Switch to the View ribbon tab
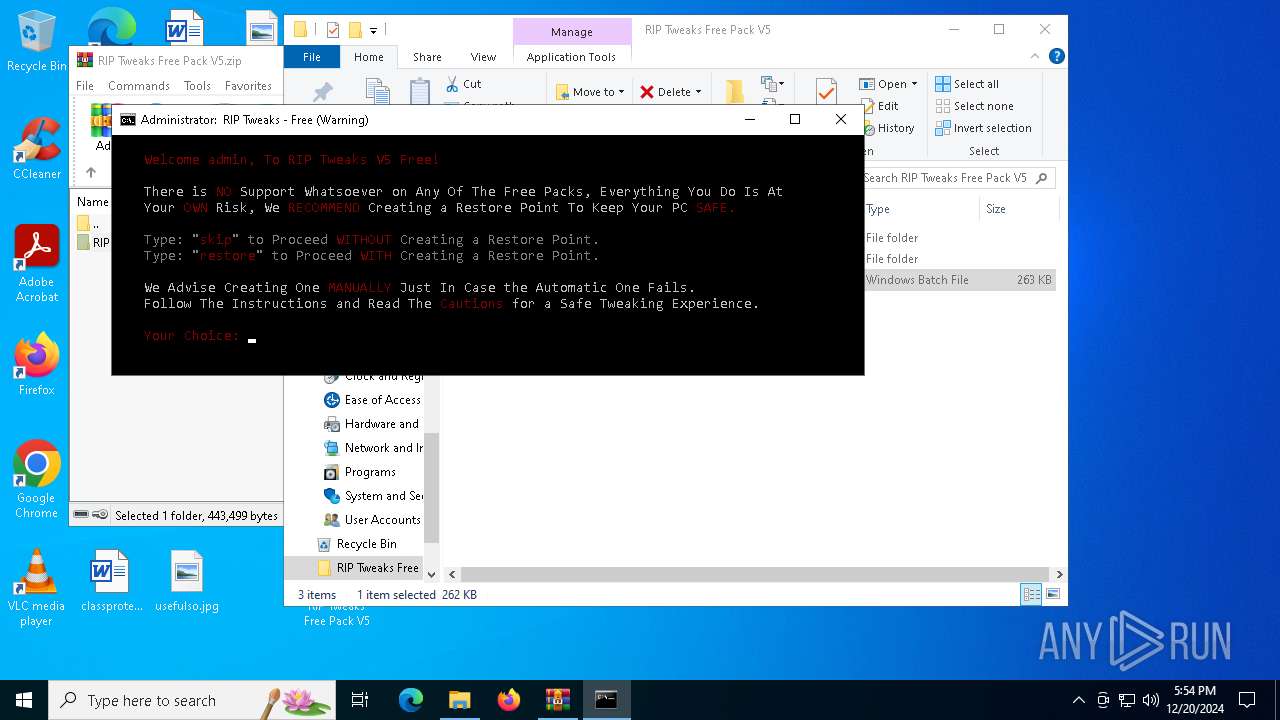 483,57
